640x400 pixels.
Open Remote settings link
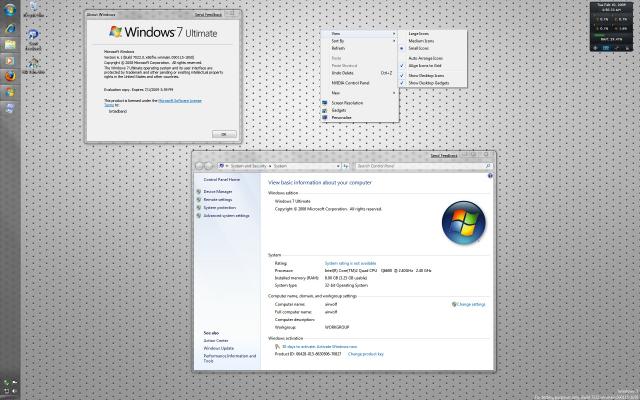coord(218,200)
